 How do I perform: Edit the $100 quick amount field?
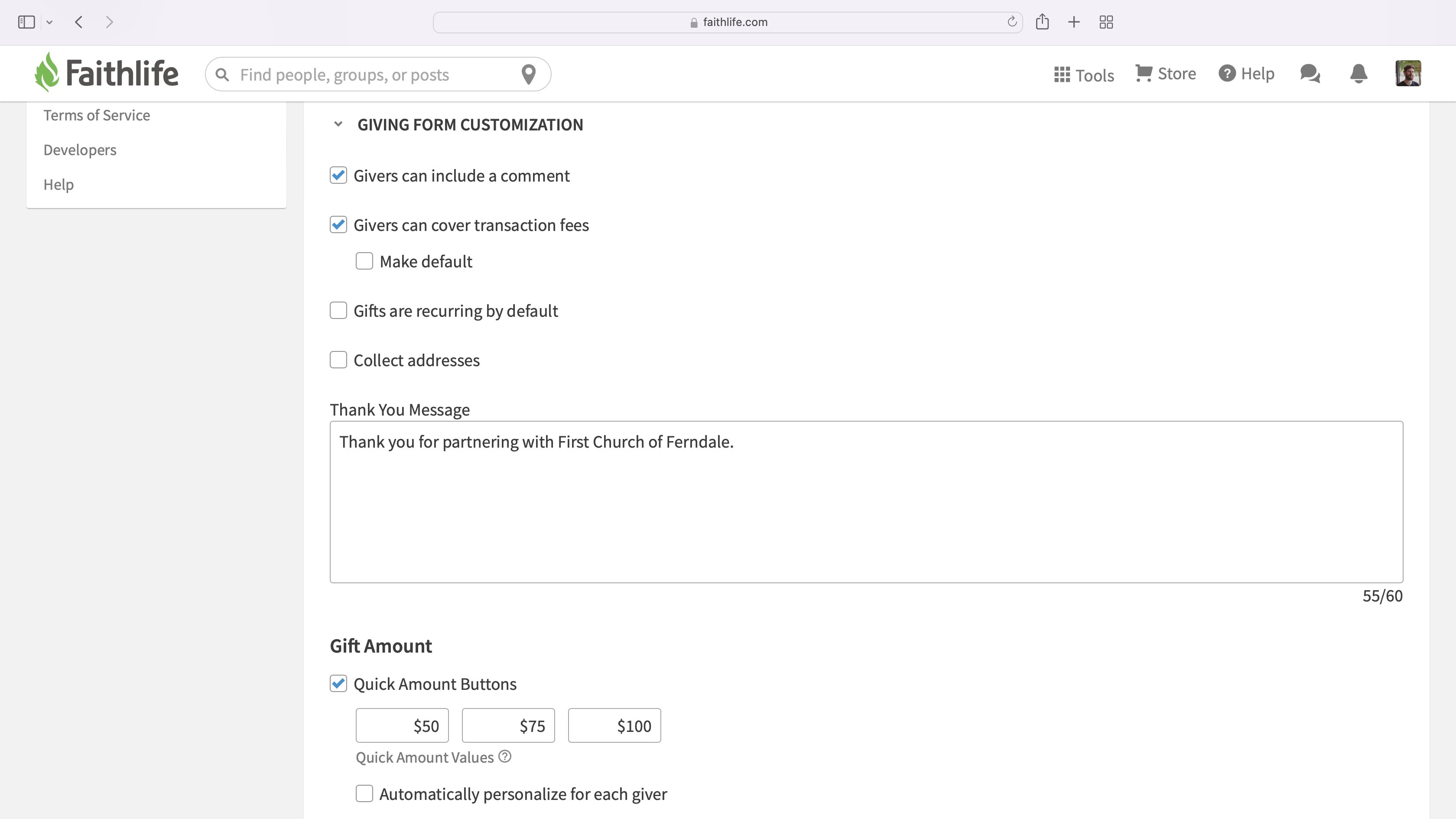[614, 725]
